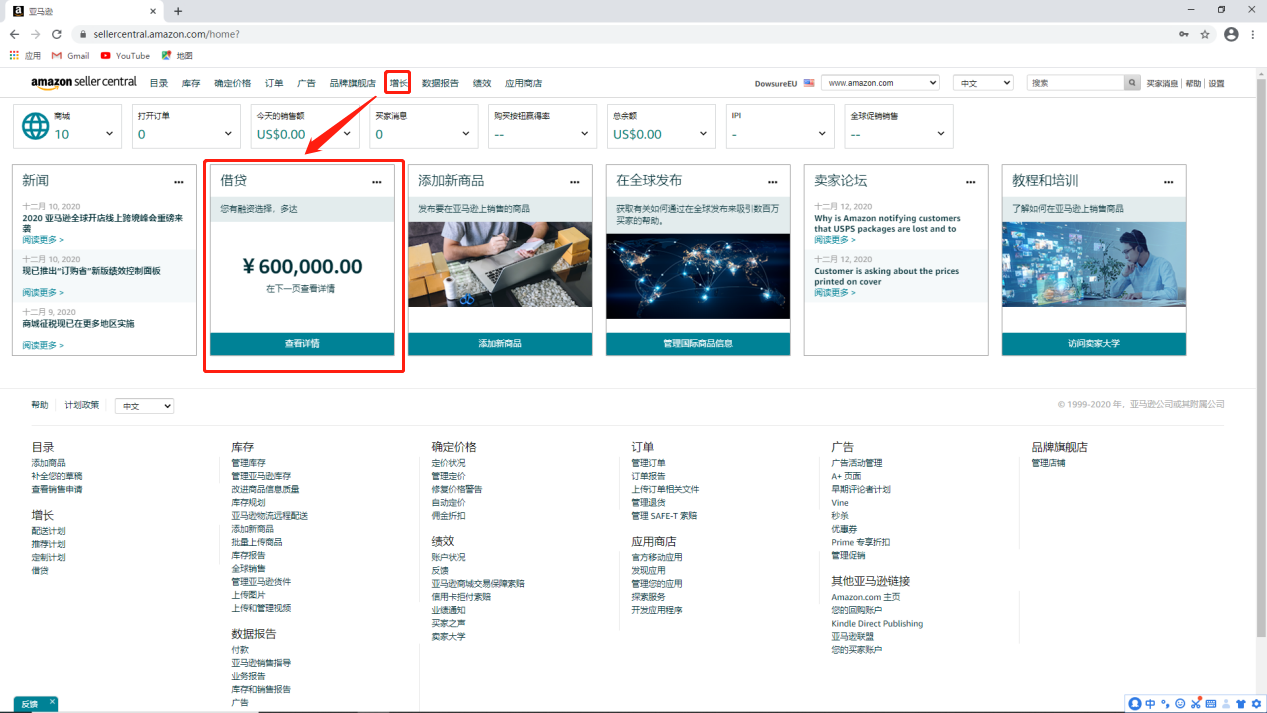Refresh the page with the reload icon
This screenshot has height=713, width=1267.
[x=56, y=32]
